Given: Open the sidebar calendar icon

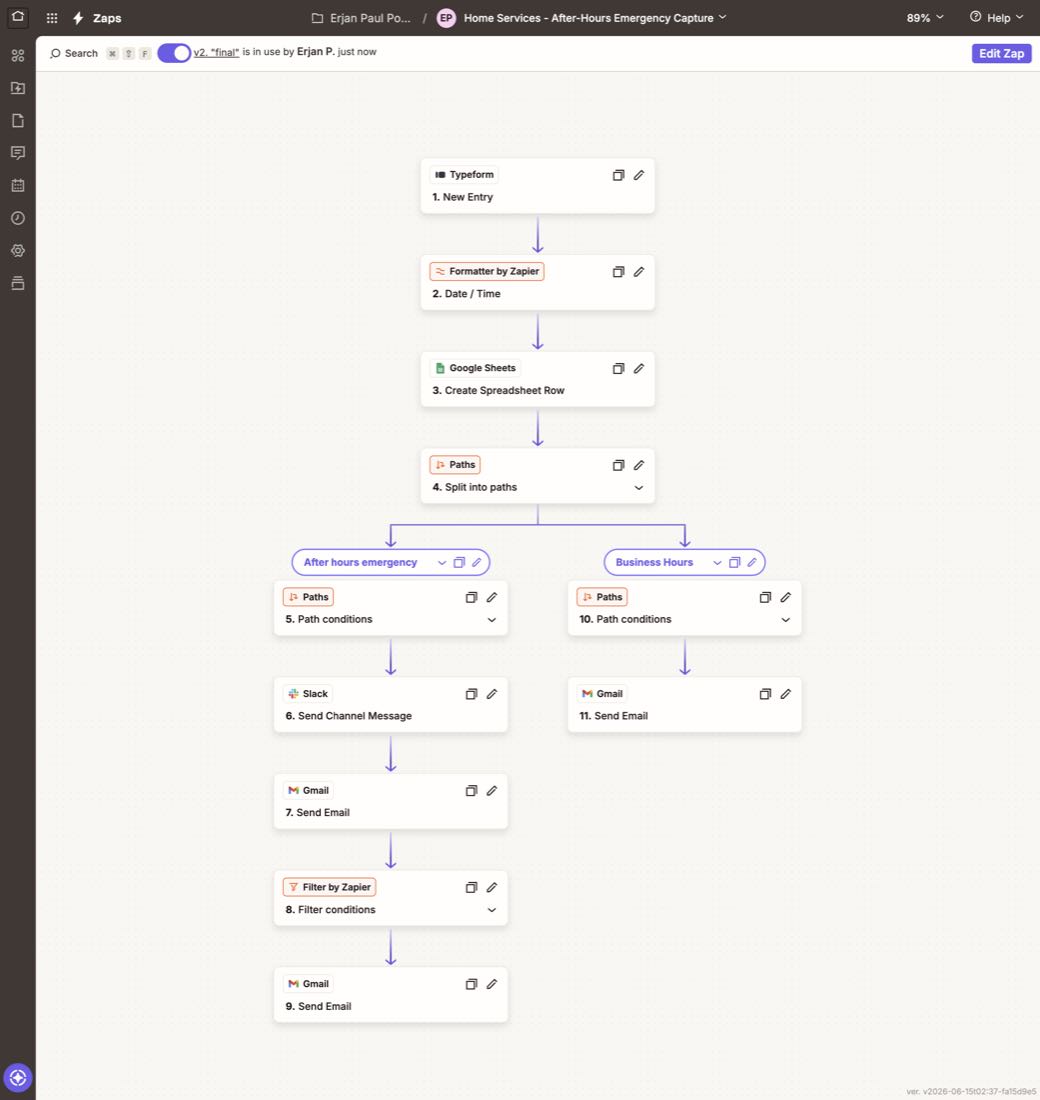Looking at the screenshot, I should [18, 185].
